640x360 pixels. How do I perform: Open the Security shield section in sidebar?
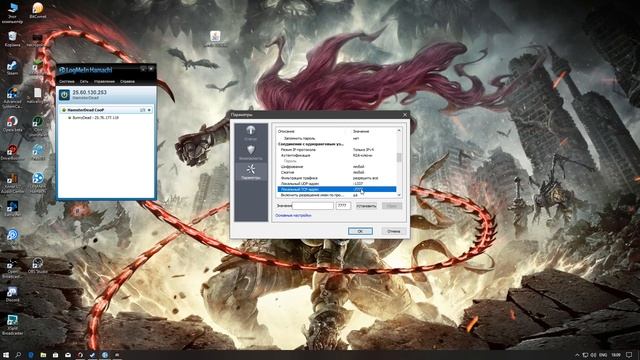(x=251, y=153)
